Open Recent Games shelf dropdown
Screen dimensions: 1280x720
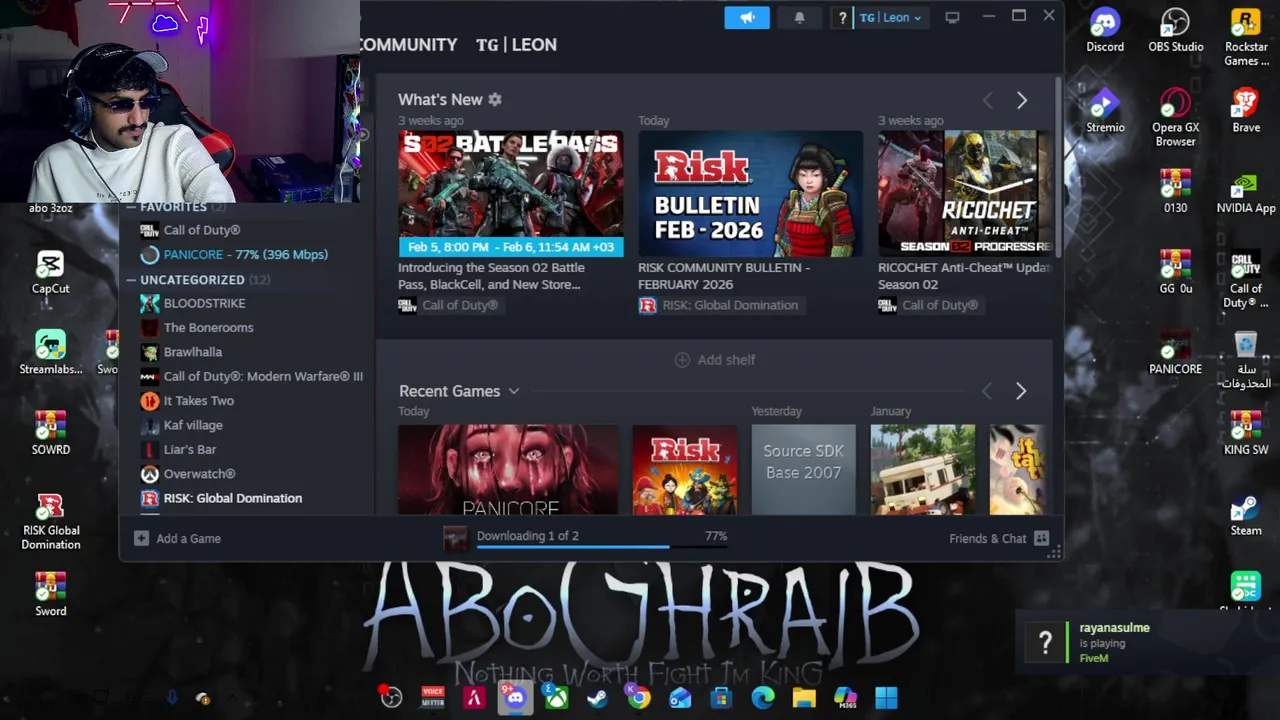click(513, 391)
